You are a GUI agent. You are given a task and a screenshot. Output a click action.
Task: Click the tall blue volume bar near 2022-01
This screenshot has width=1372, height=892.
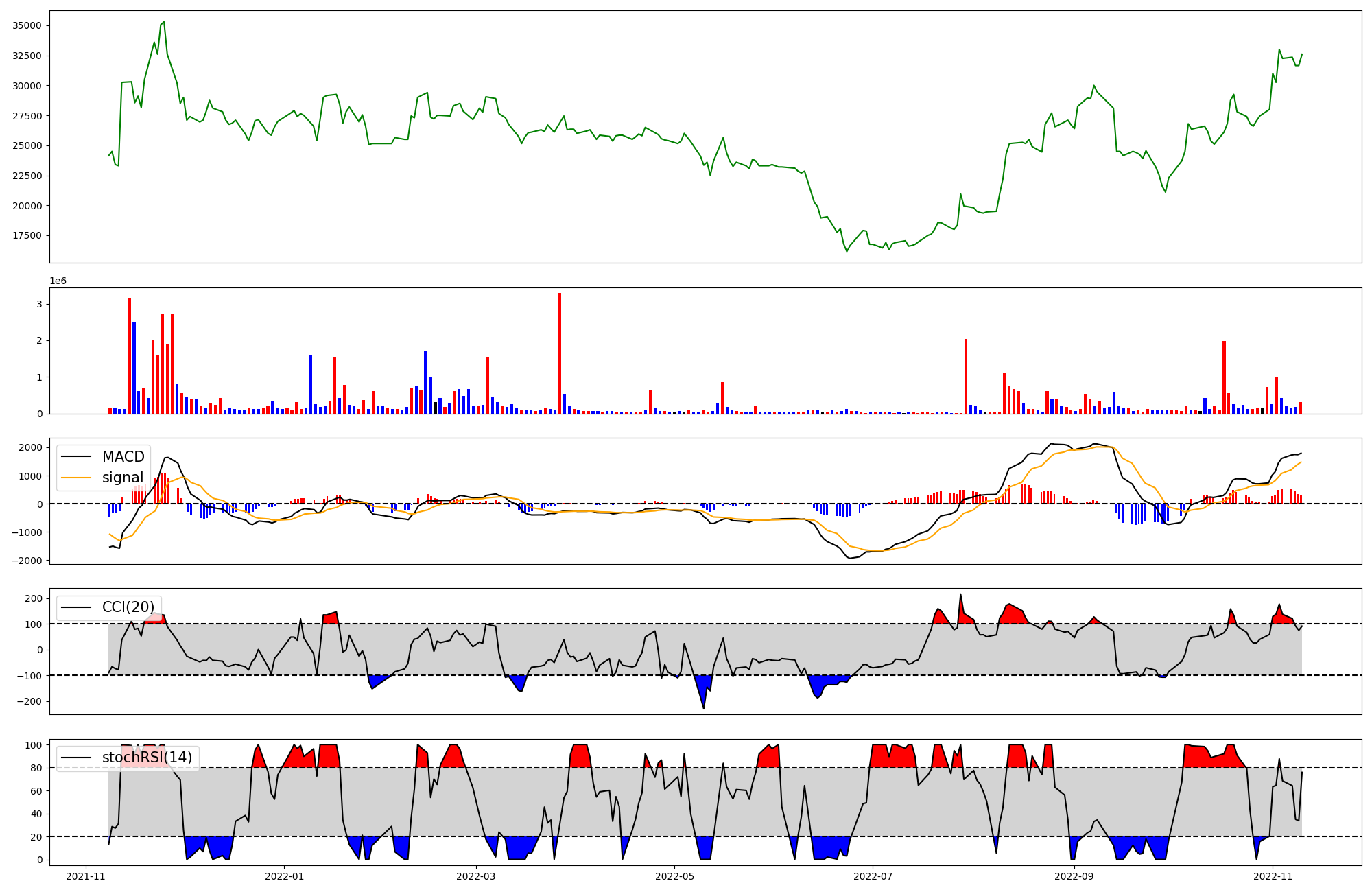coord(311,384)
